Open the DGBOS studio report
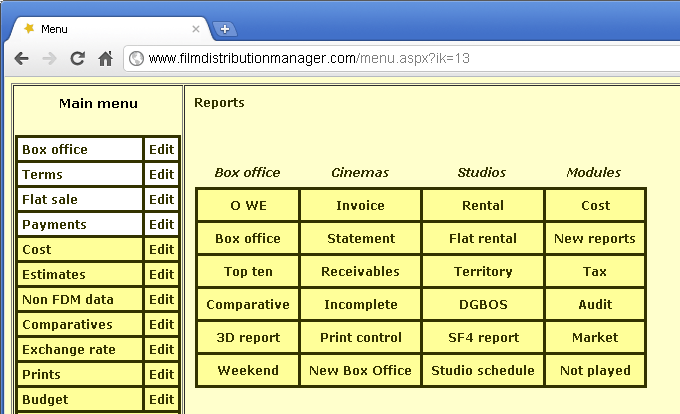The width and height of the screenshot is (680, 414). point(483,305)
